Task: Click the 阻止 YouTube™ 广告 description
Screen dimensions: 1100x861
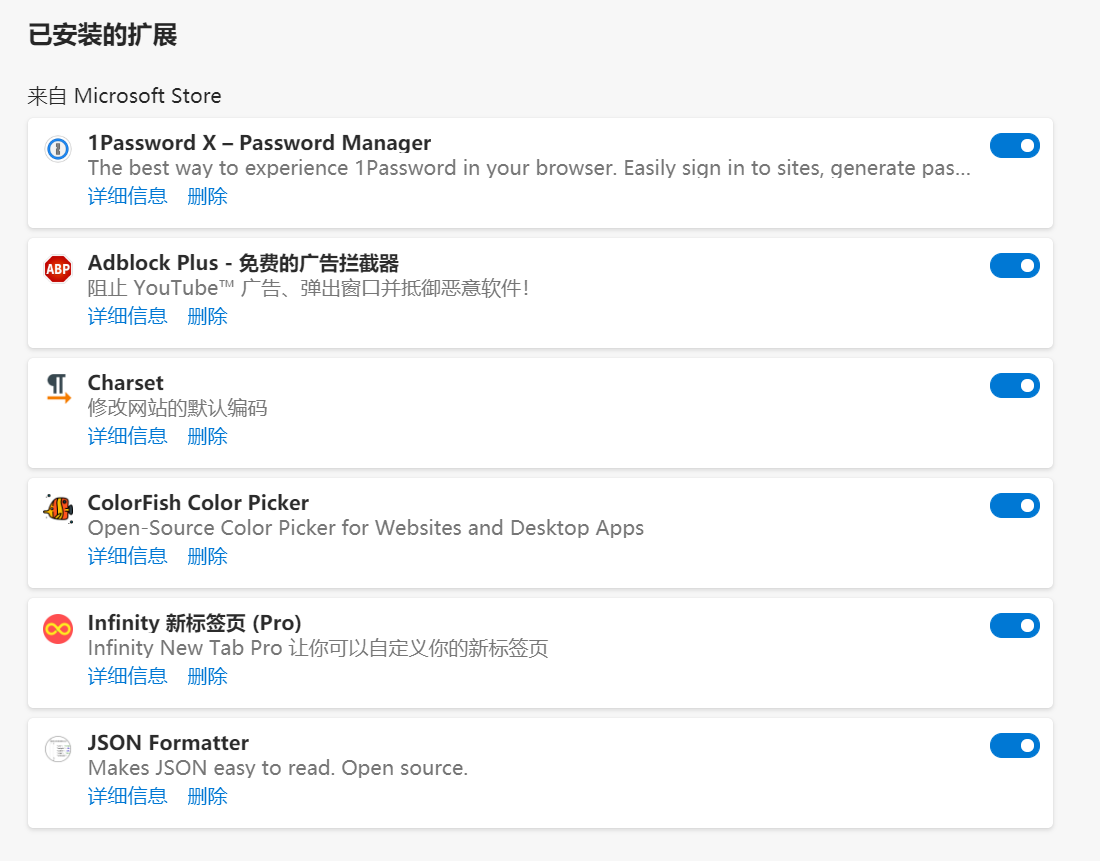Action: [308, 288]
